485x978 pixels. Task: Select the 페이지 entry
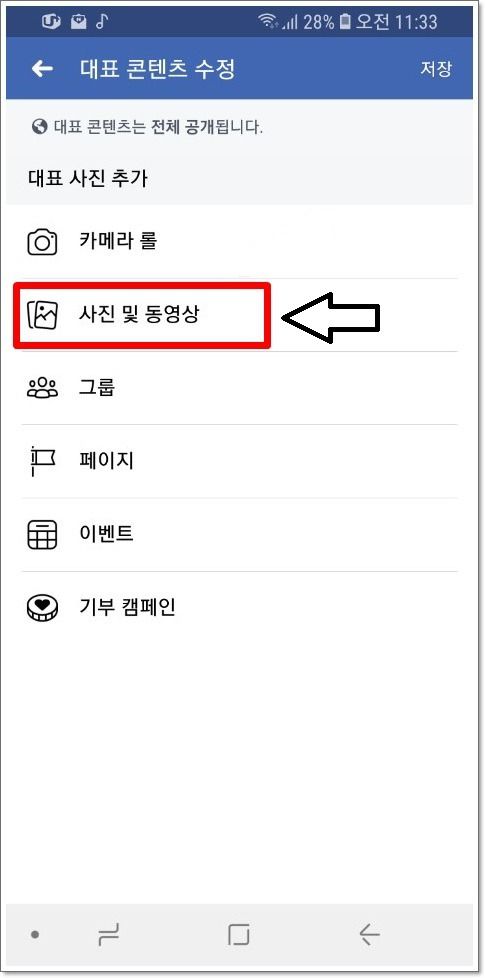(239, 462)
